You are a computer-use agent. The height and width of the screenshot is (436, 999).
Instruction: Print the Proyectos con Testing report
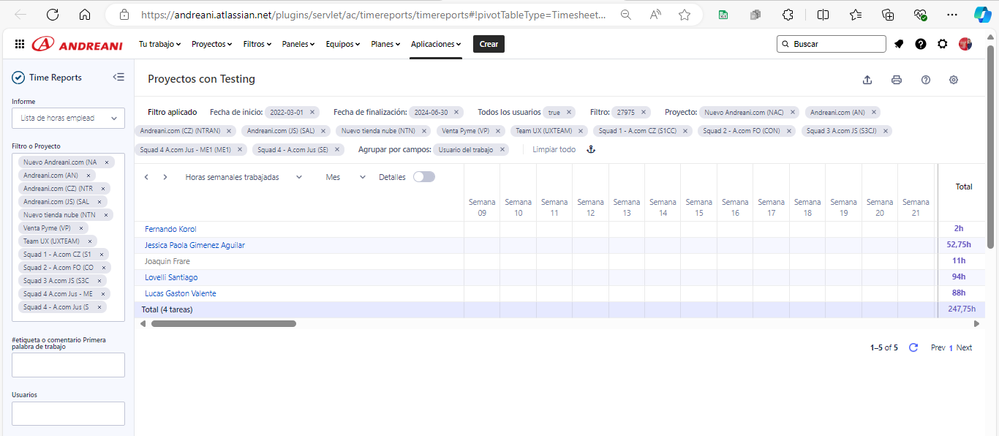(896, 80)
